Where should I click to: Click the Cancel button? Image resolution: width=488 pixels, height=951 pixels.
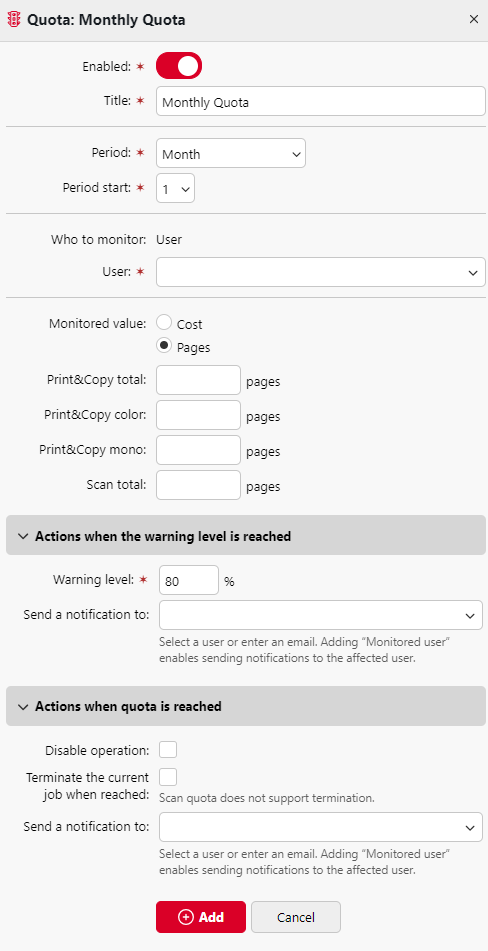click(296, 917)
